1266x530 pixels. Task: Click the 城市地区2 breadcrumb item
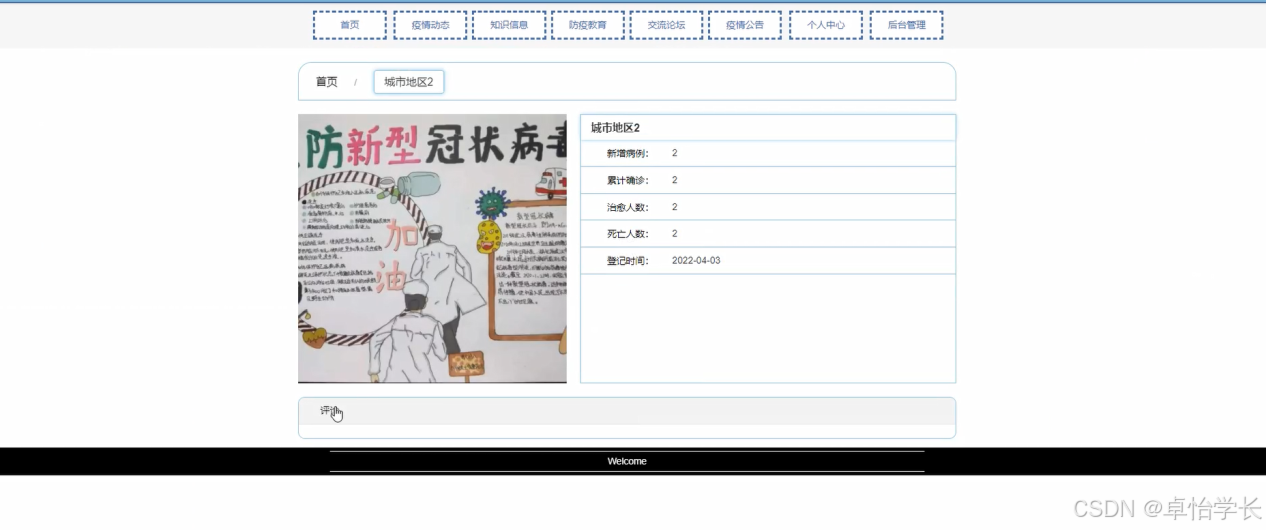tap(409, 82)
